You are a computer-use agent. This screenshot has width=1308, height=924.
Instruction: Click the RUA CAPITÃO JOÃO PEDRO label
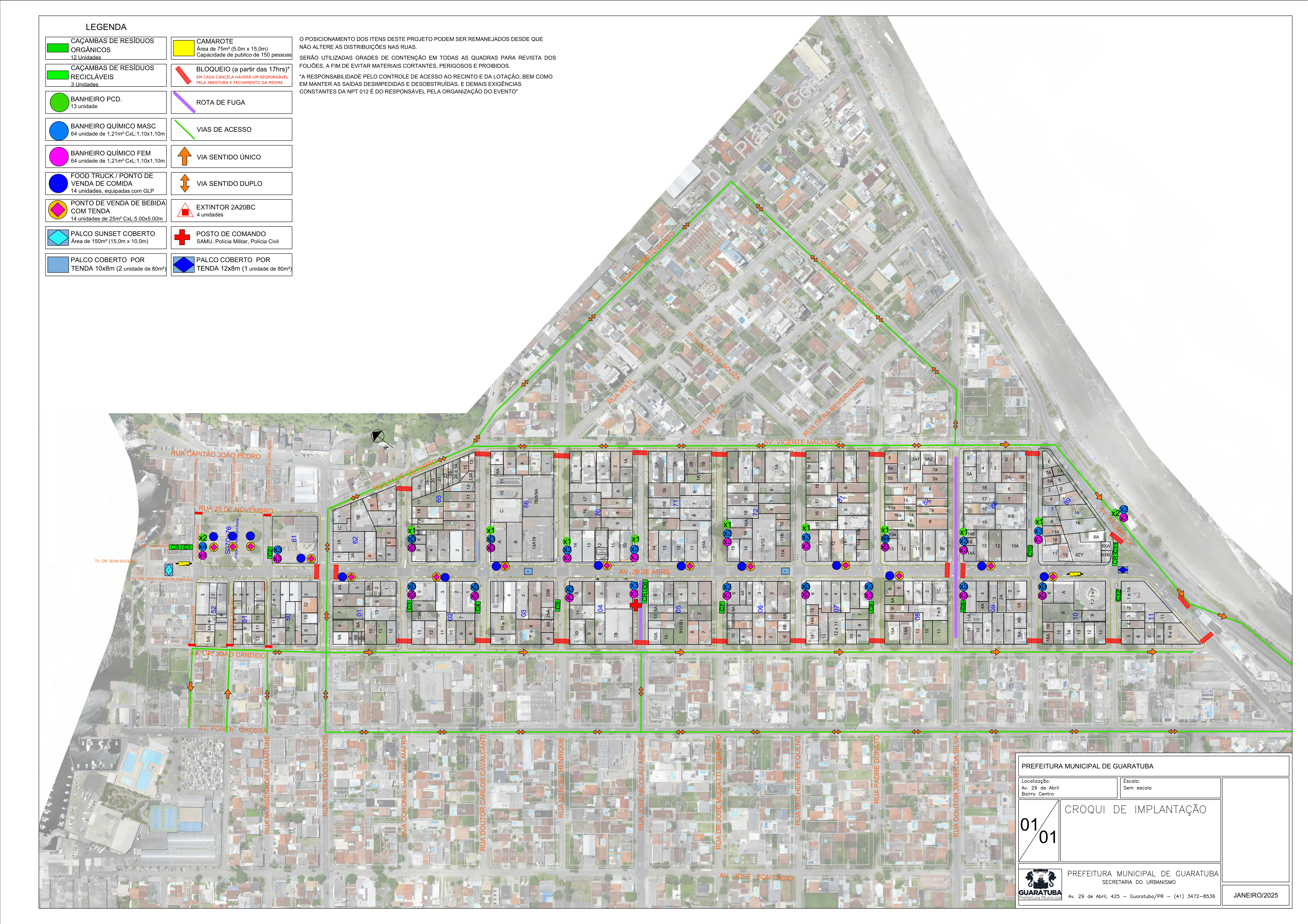(216, 455)
